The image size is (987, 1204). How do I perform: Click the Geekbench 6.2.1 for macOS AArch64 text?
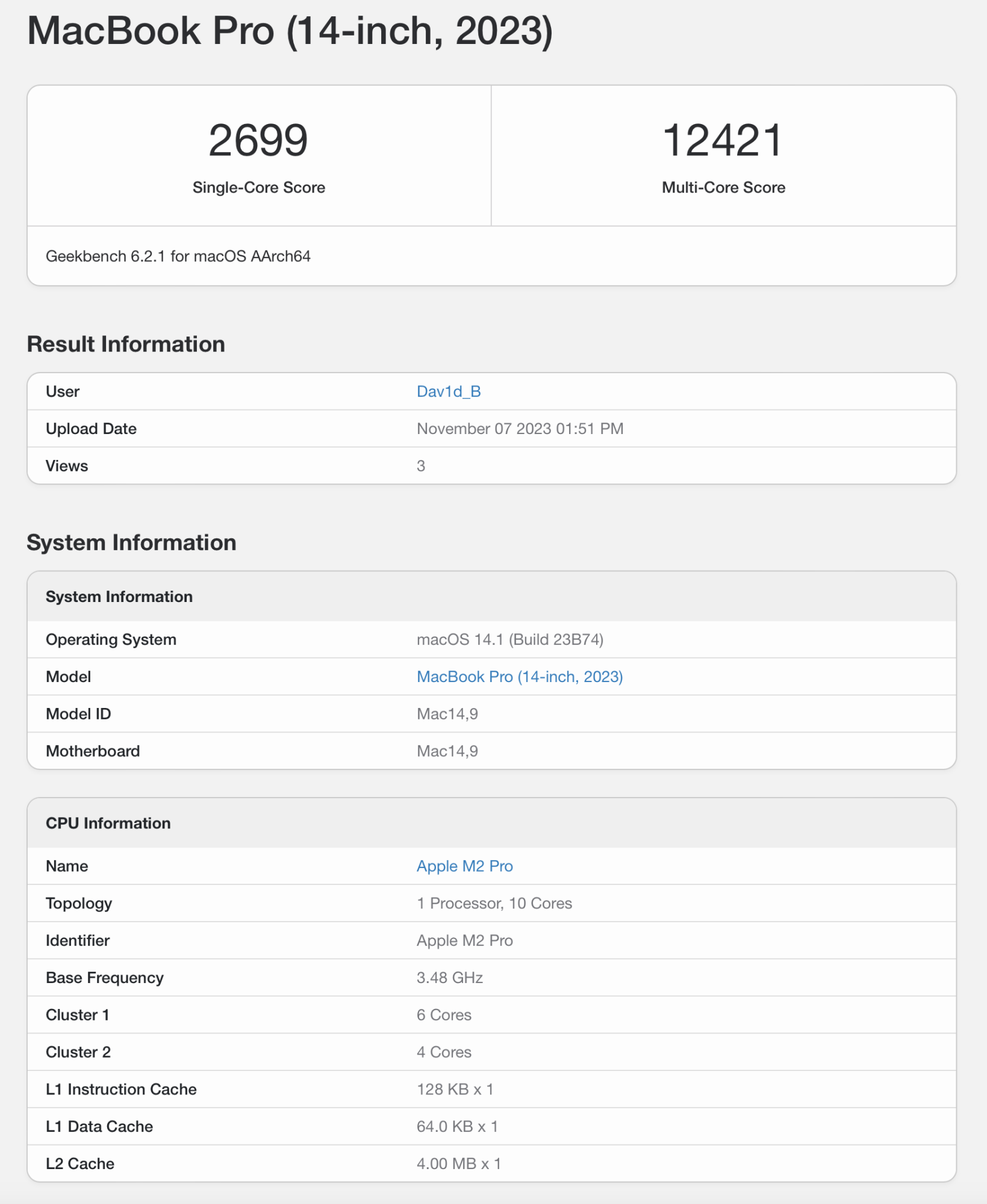[x=178, y=256]
